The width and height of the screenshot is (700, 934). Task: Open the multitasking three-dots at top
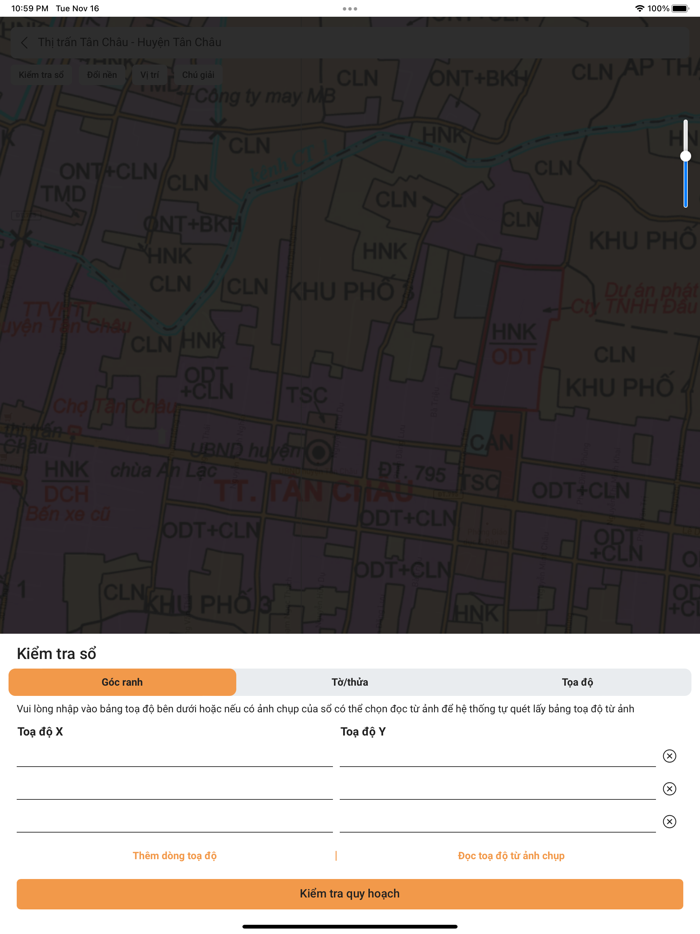click(x=350, y=8)
